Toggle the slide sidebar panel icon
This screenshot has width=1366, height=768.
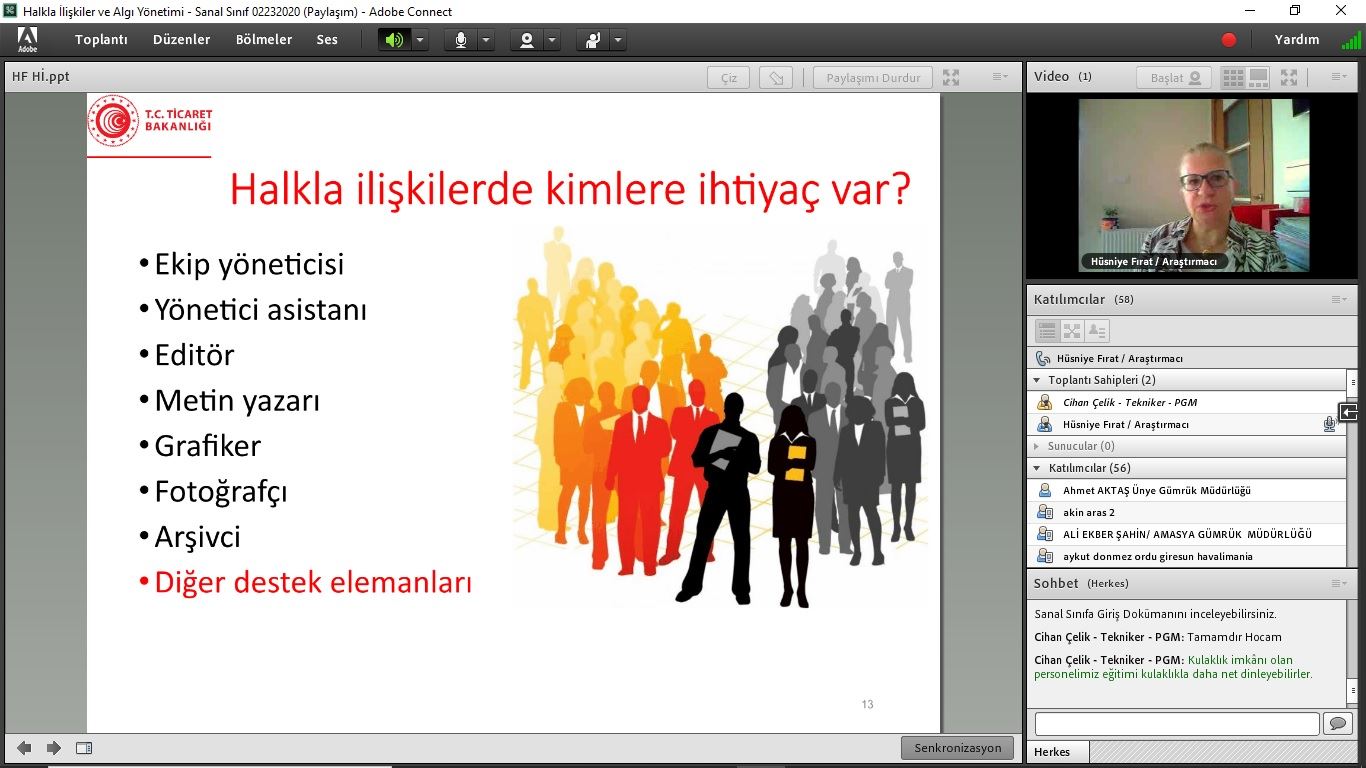[84, 748]
